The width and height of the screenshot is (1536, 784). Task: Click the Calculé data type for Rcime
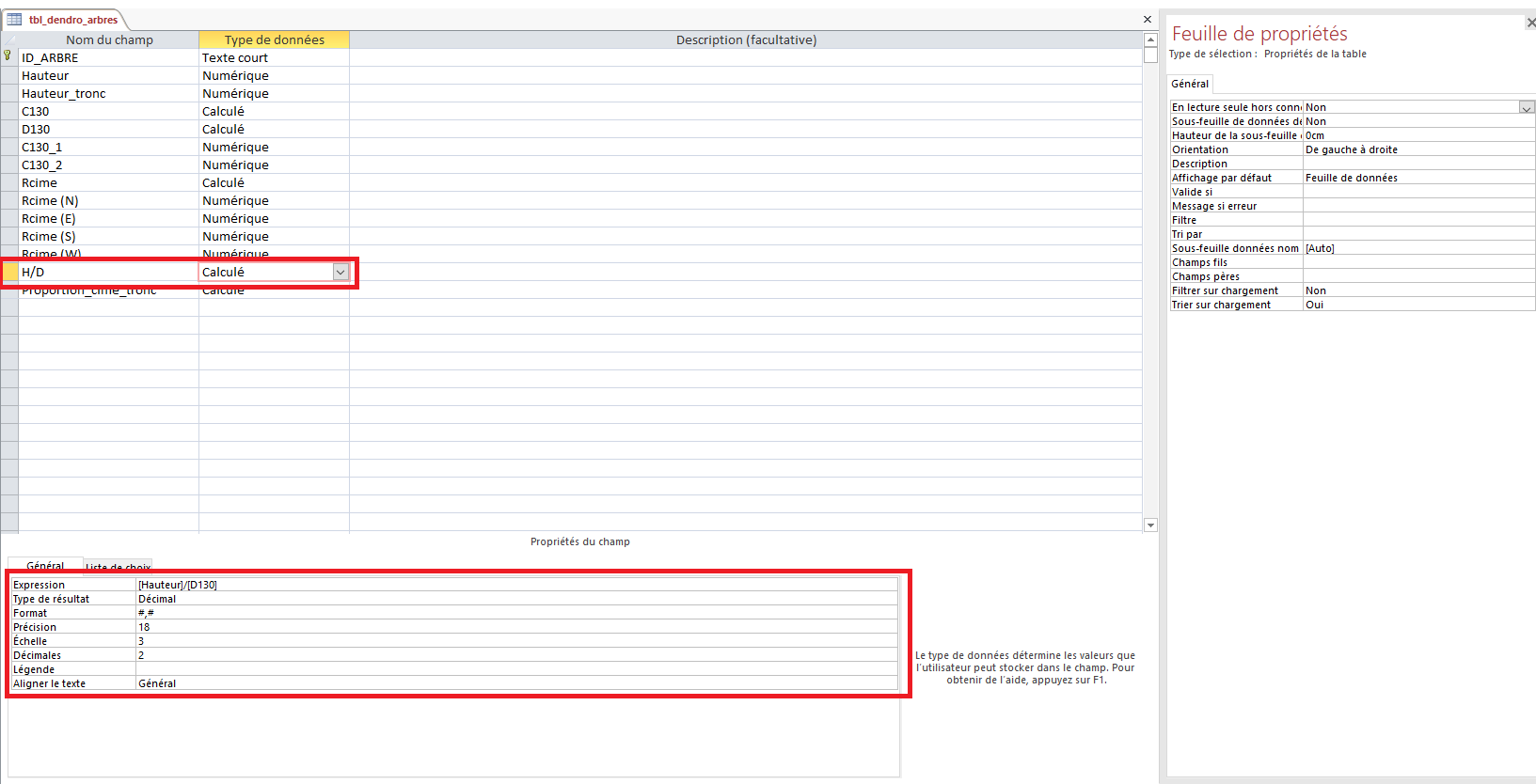click(274, 182)
